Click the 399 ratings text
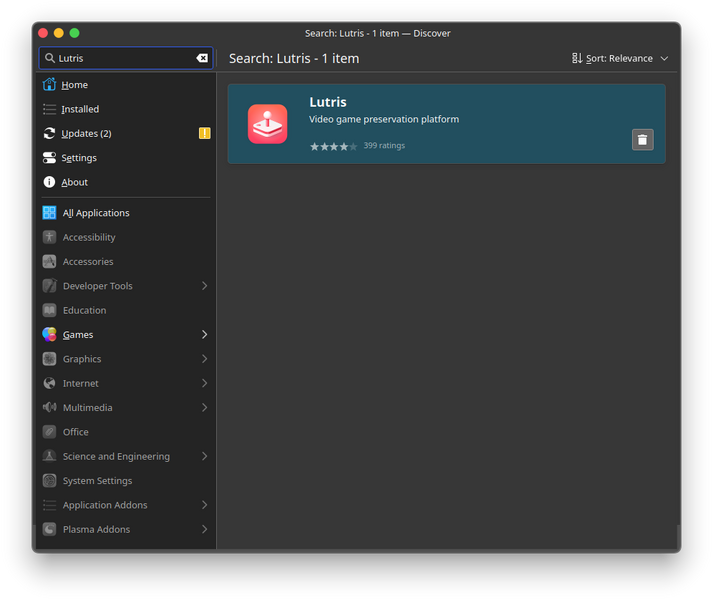 pyautogui.click(x=384, y=146)
